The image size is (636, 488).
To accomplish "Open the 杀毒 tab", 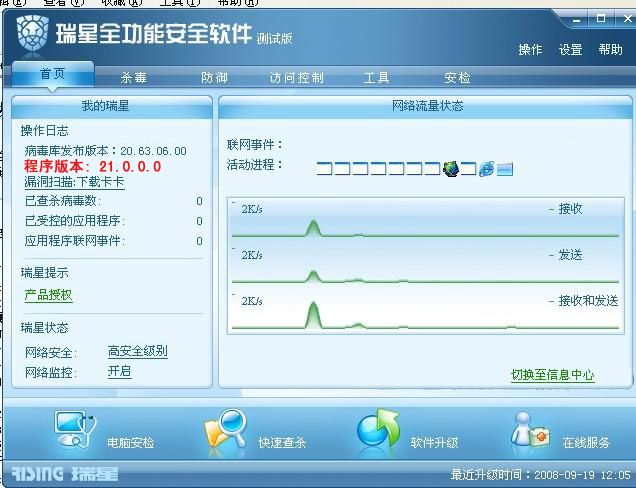I will coord(133,77).
